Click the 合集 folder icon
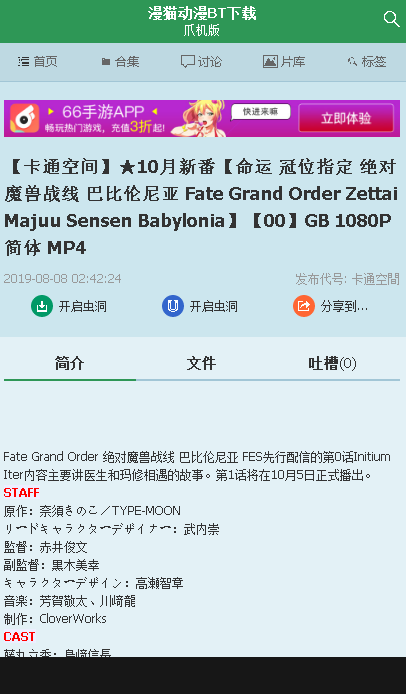The image size is (406, 694). [x=105, y=62]
